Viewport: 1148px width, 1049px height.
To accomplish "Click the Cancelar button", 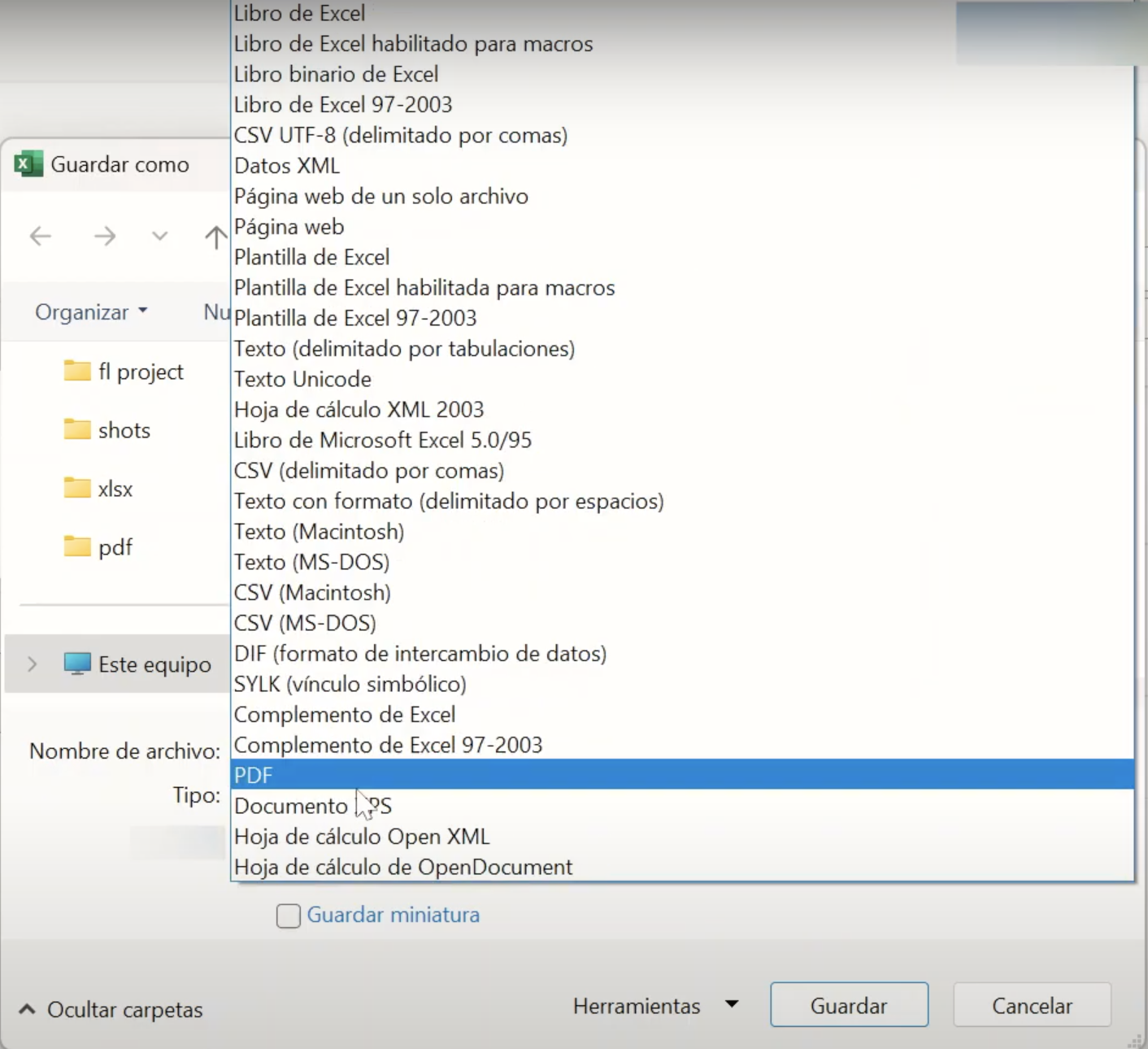I will click(x=1031, y=1005).
